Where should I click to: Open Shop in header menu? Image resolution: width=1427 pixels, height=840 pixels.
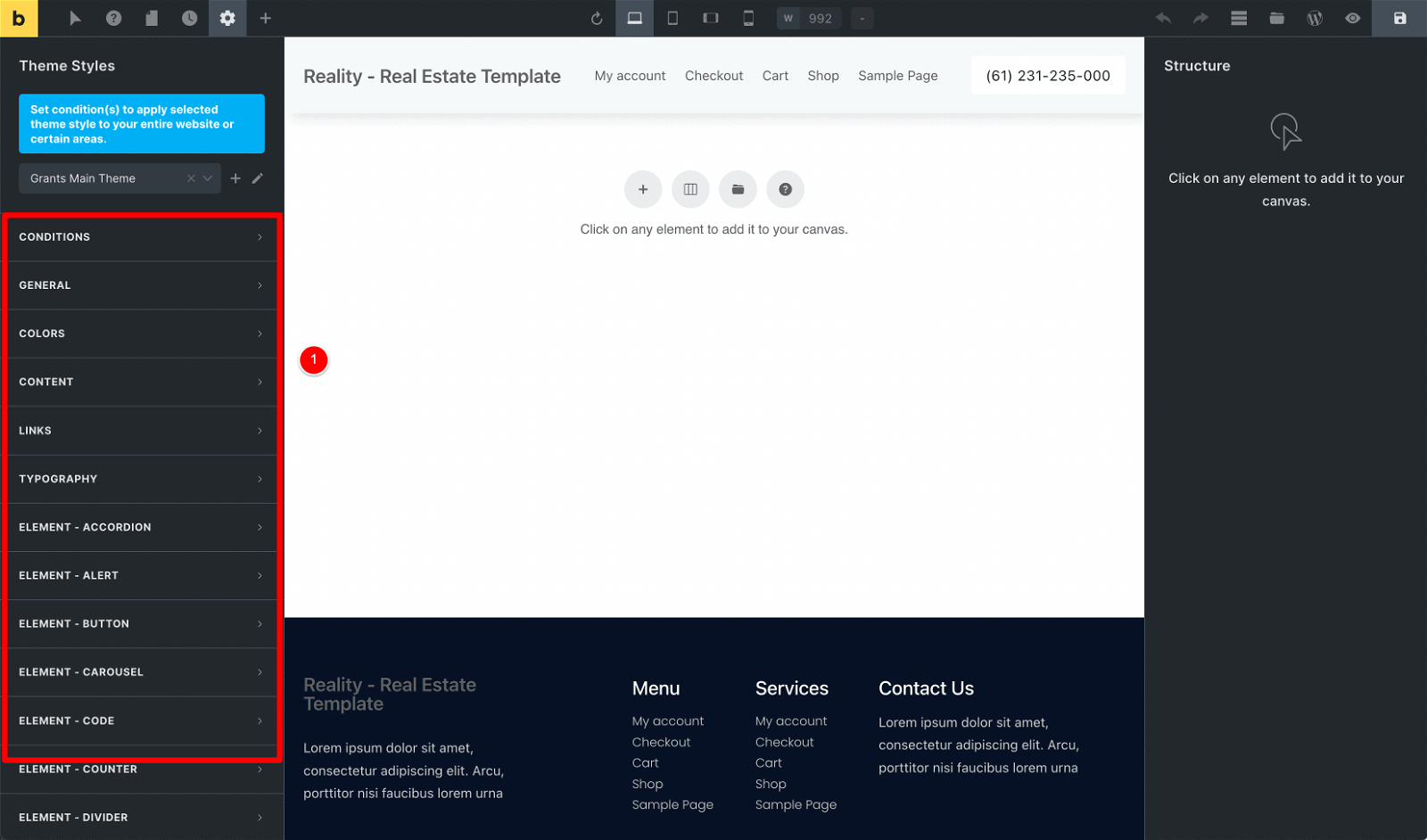(823, 76)
